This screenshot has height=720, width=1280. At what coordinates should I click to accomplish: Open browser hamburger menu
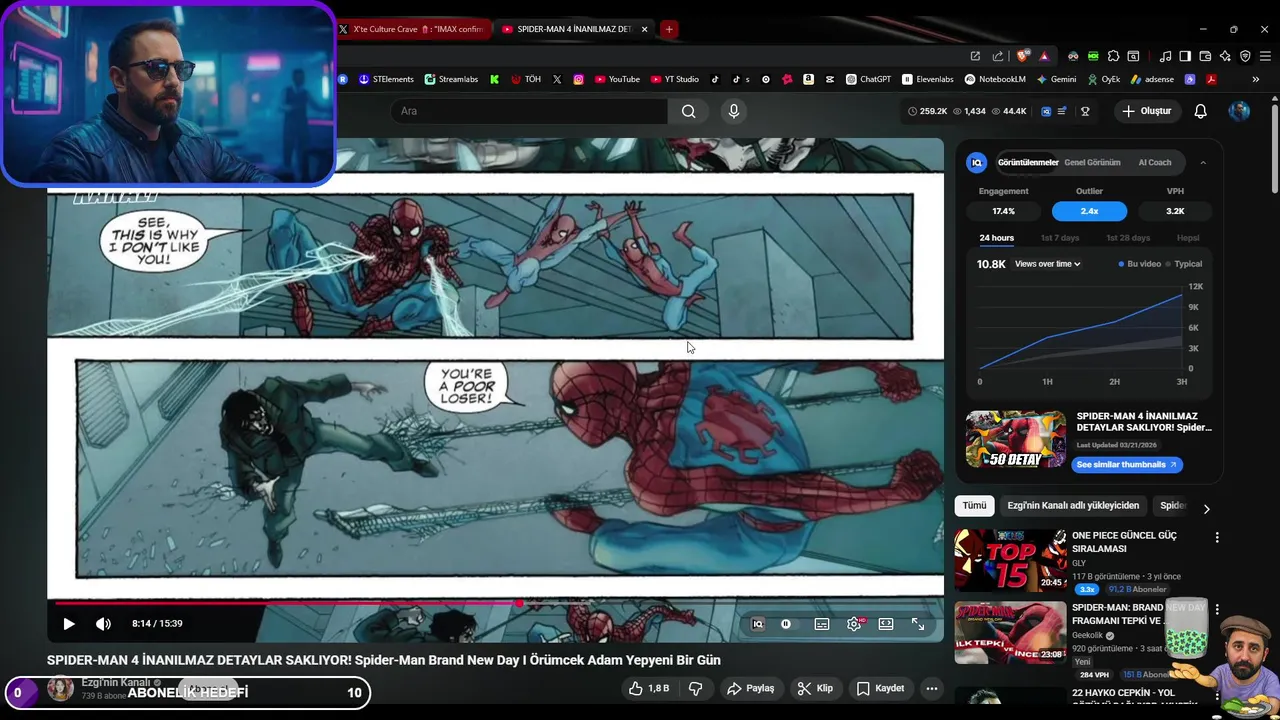click(x=1265, y=56)
